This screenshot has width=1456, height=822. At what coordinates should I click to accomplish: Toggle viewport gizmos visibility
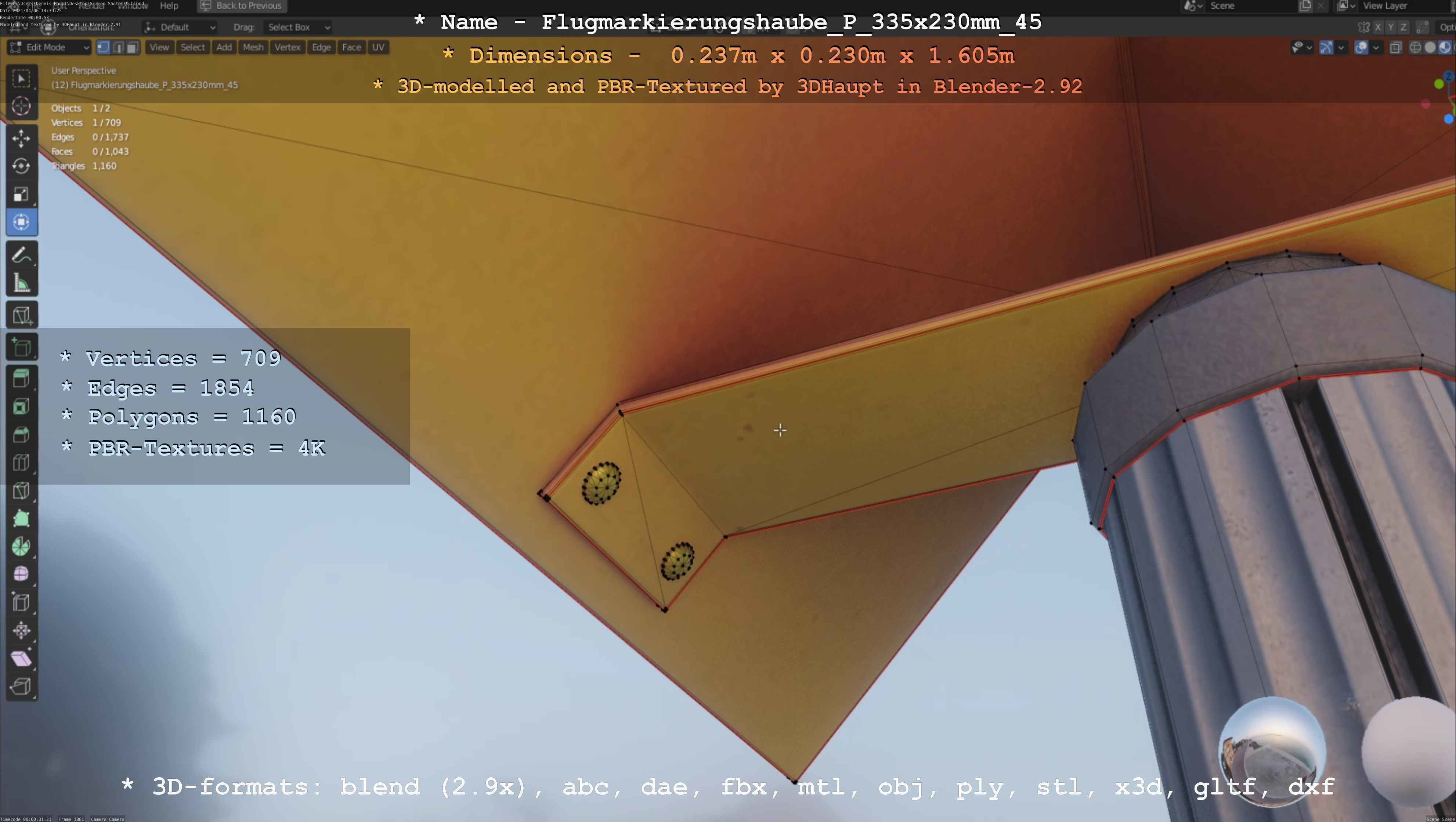pos(1326,47)
